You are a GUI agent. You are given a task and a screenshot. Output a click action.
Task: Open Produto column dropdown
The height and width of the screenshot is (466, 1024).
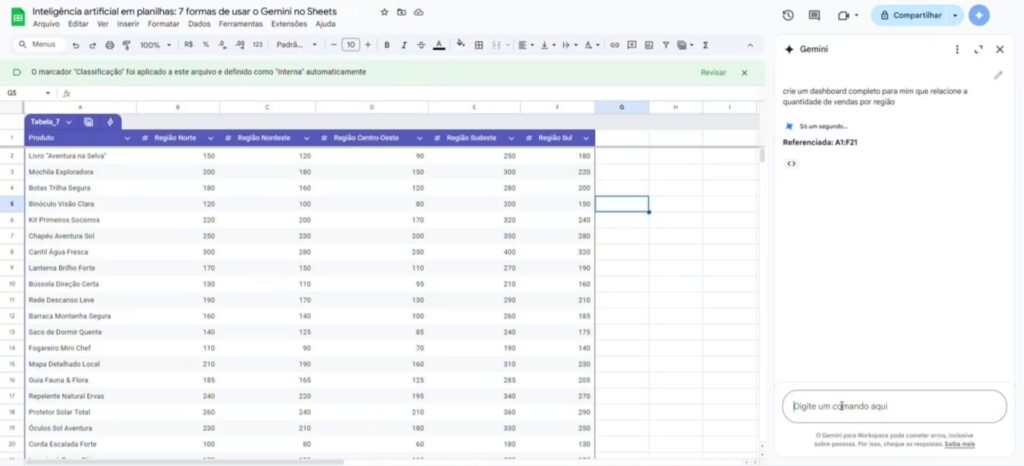(127, 138)
